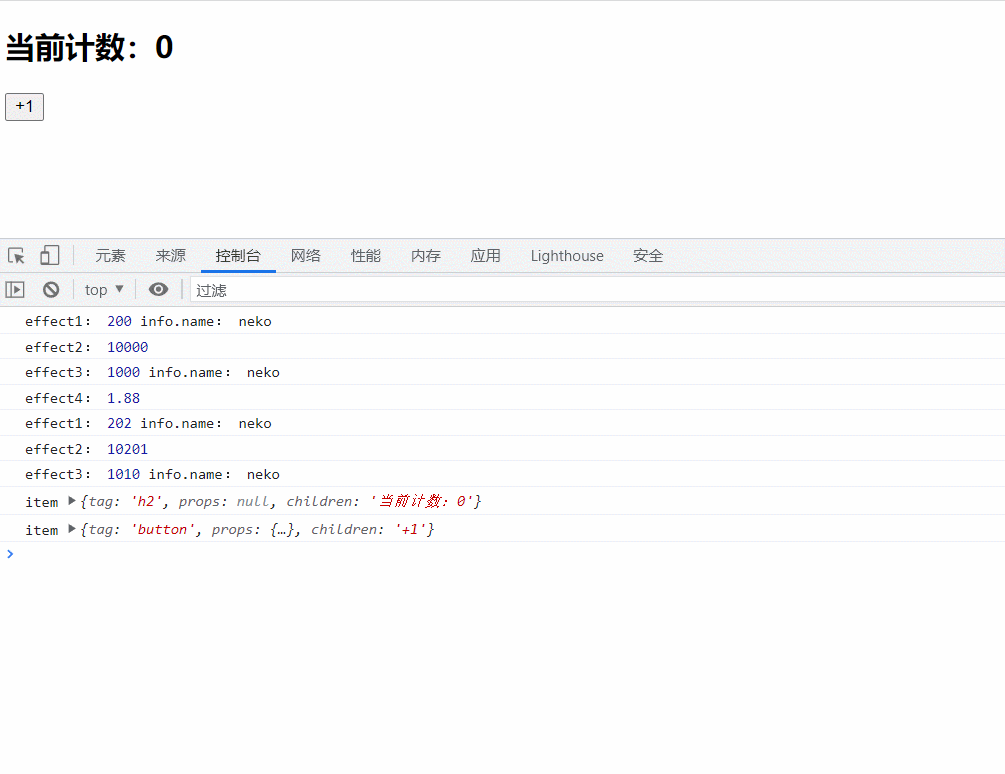Switch to the 元素 tab
This screenshot has height=774, width=1005.
pyautogui.click(x=111, y=256)
